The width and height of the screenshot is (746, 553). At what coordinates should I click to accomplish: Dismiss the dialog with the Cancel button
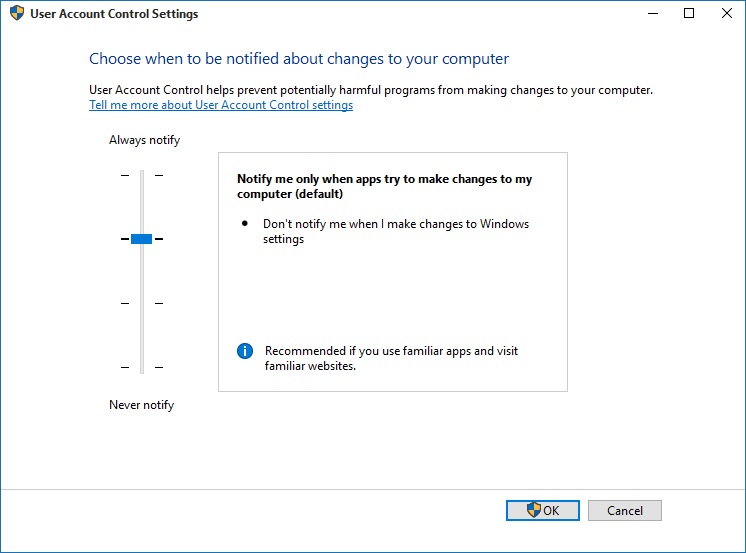[x=625, y=511]
